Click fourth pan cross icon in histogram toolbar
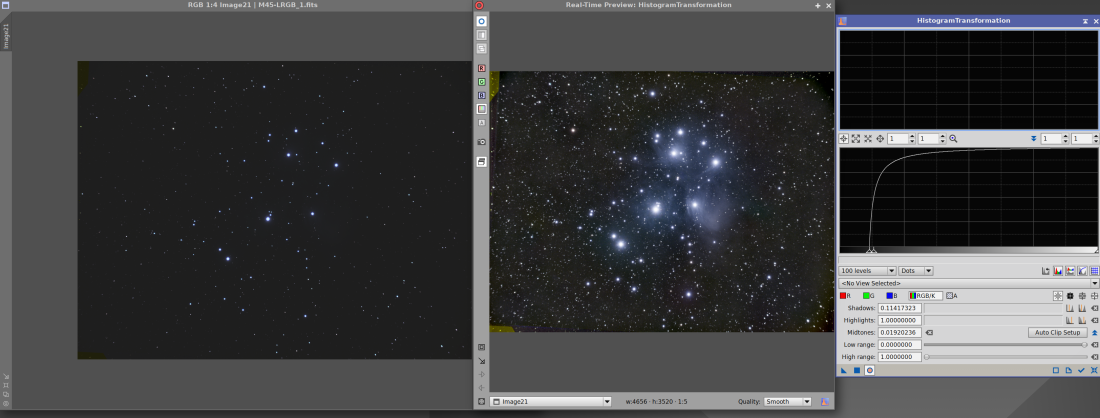This screenshot has width=1100, height=418. point(880,139)
